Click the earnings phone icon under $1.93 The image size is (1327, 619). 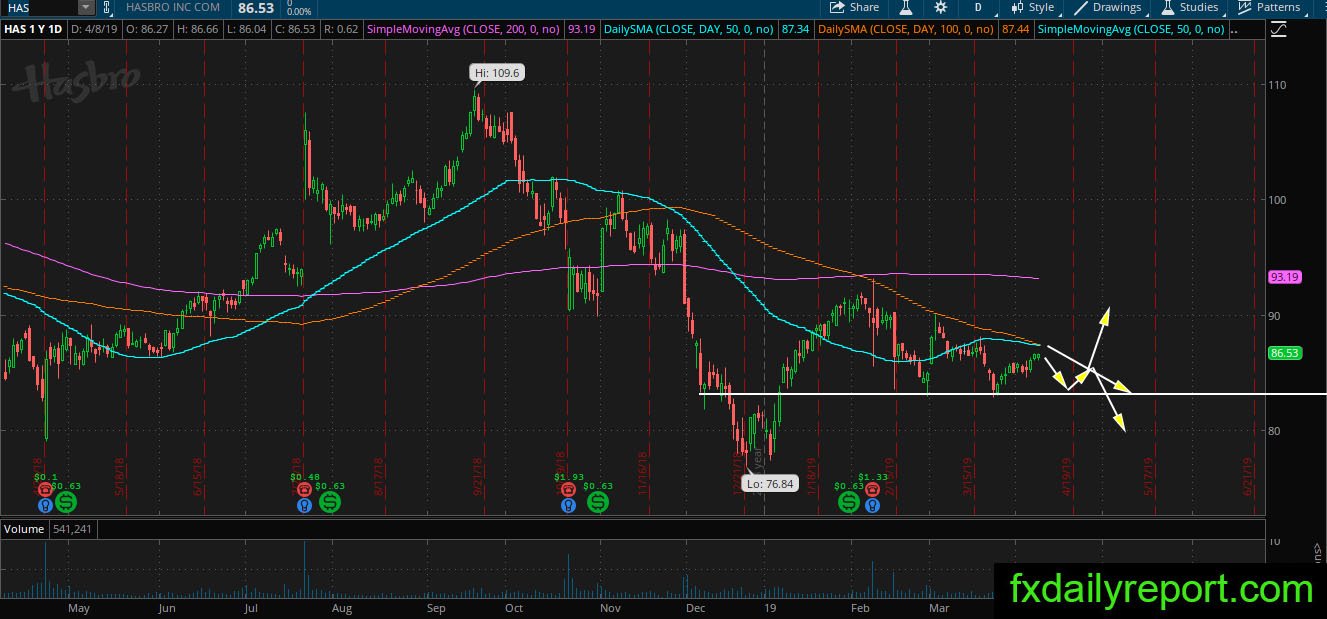click(x=568, y=491)
